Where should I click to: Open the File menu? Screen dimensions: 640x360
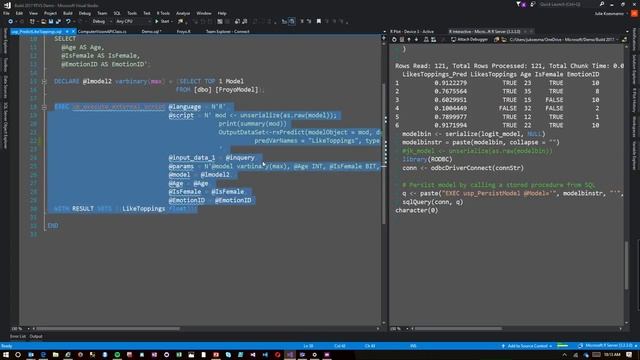pyautogui.click(x=6, y=13)
